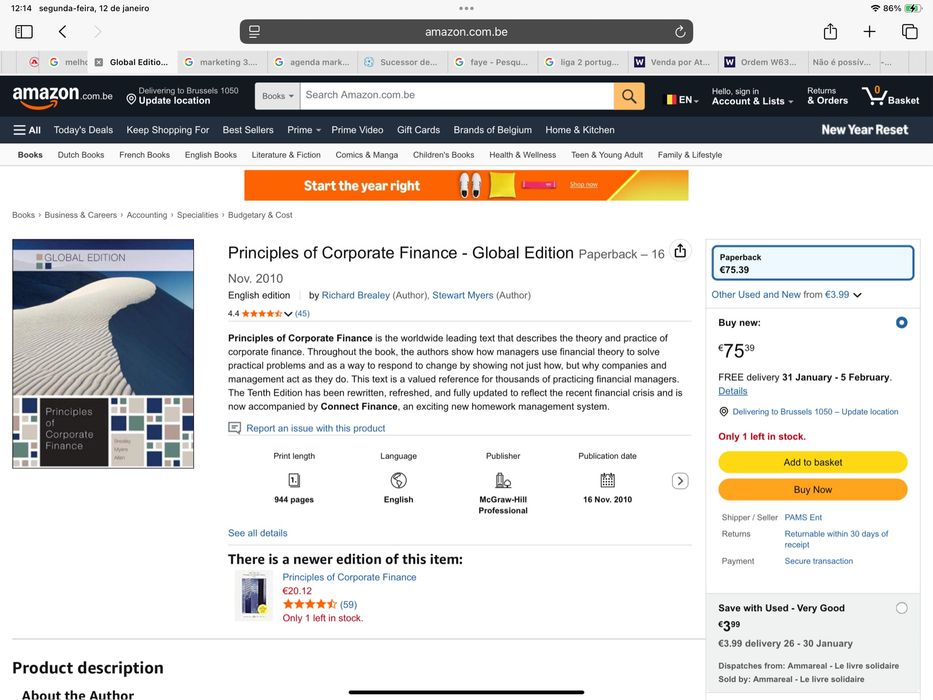The height and width of the screenshot is (700, 933).
Task: Click the location pin by Update location
Action: [132, 99]
